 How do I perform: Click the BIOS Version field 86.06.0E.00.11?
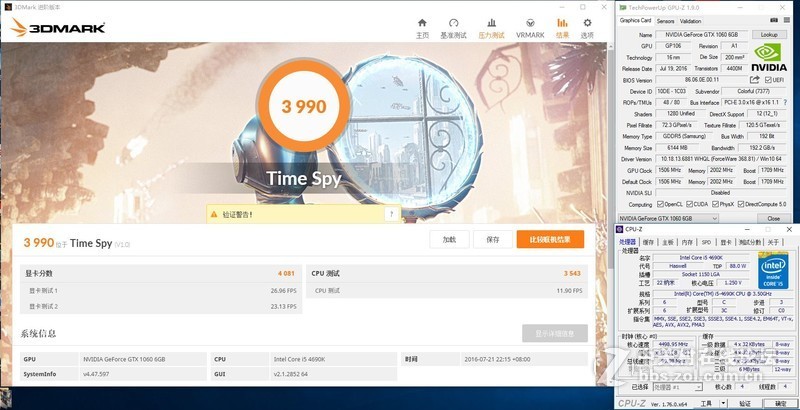(702, 80)
